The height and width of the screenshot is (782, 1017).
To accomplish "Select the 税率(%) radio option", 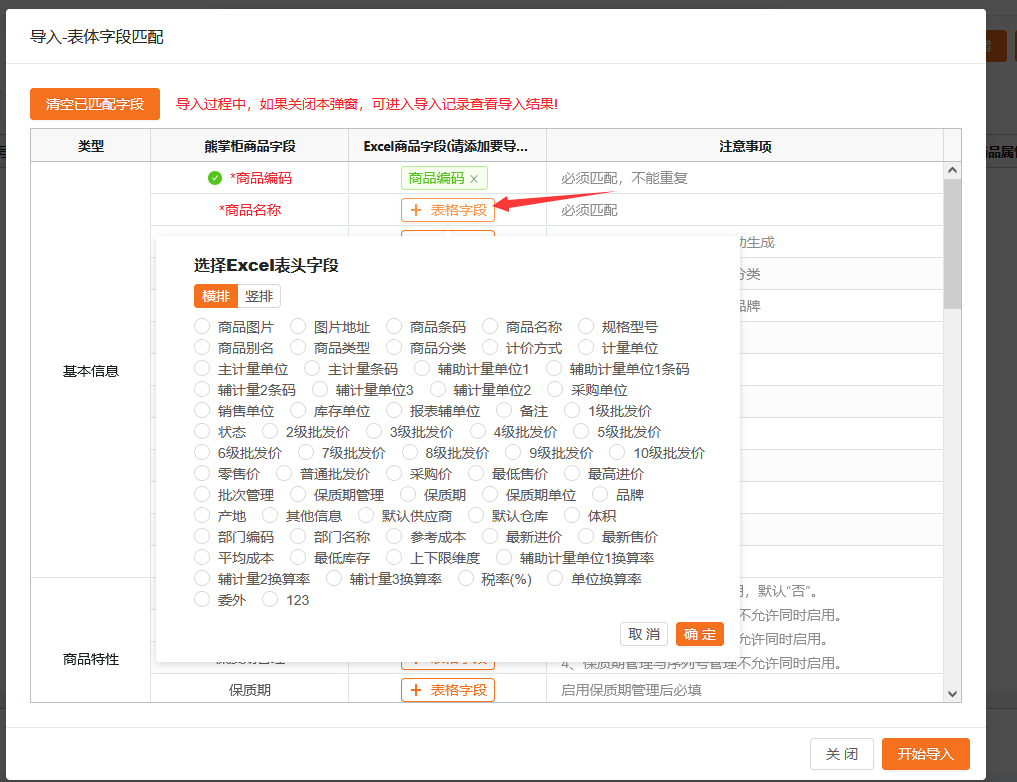I will [466, 579].
